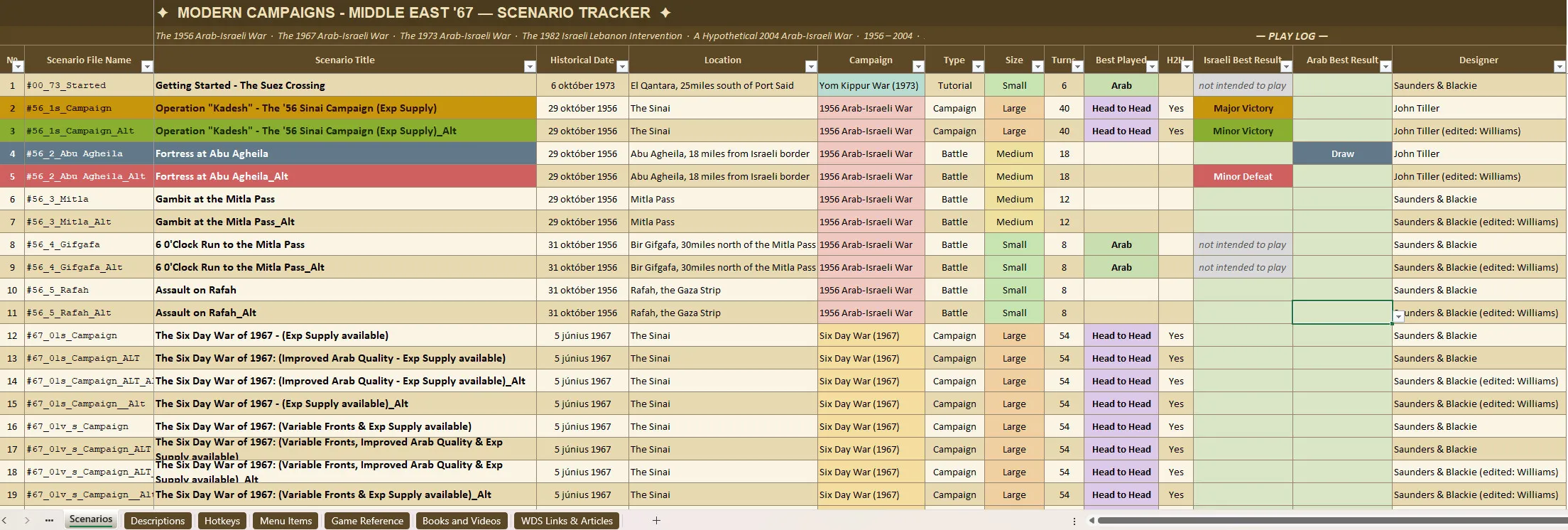This screenshot has height=530, width=1568.
Task: Expand the Historical Date filter dropdown
Action: coord(622,67)
